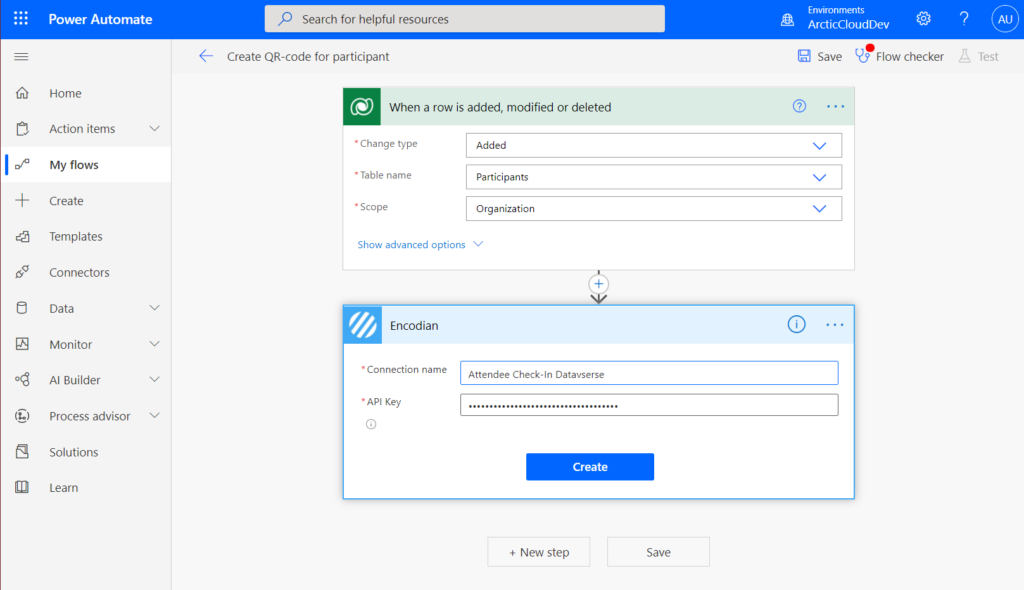Go back using the left arrow
The height and width of the screenshot is (590, 1024).
coord(206,56)
